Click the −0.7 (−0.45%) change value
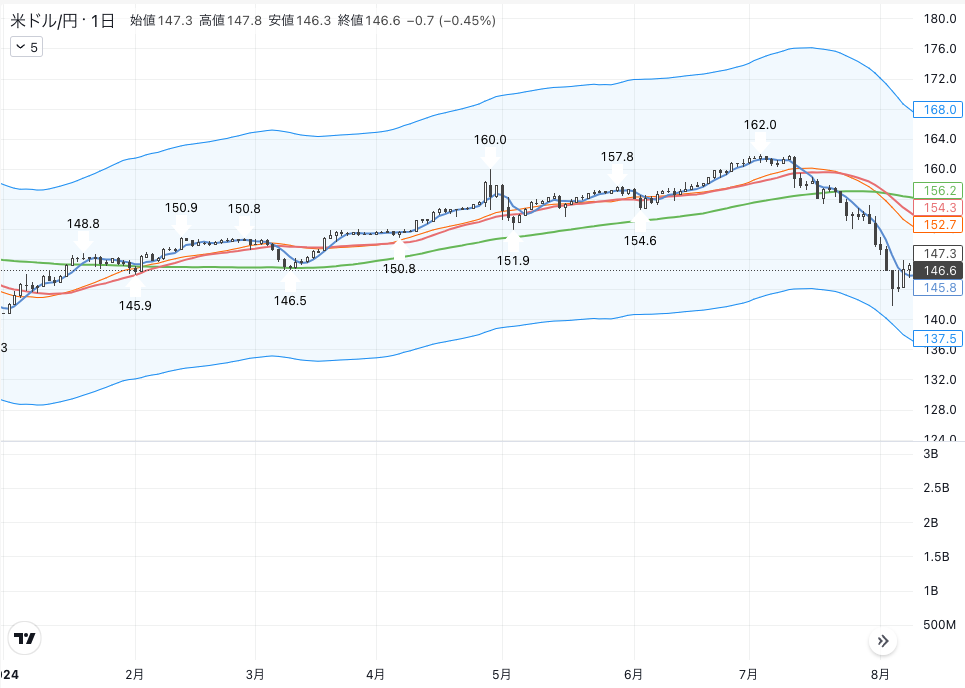 [x=451, y=21]
